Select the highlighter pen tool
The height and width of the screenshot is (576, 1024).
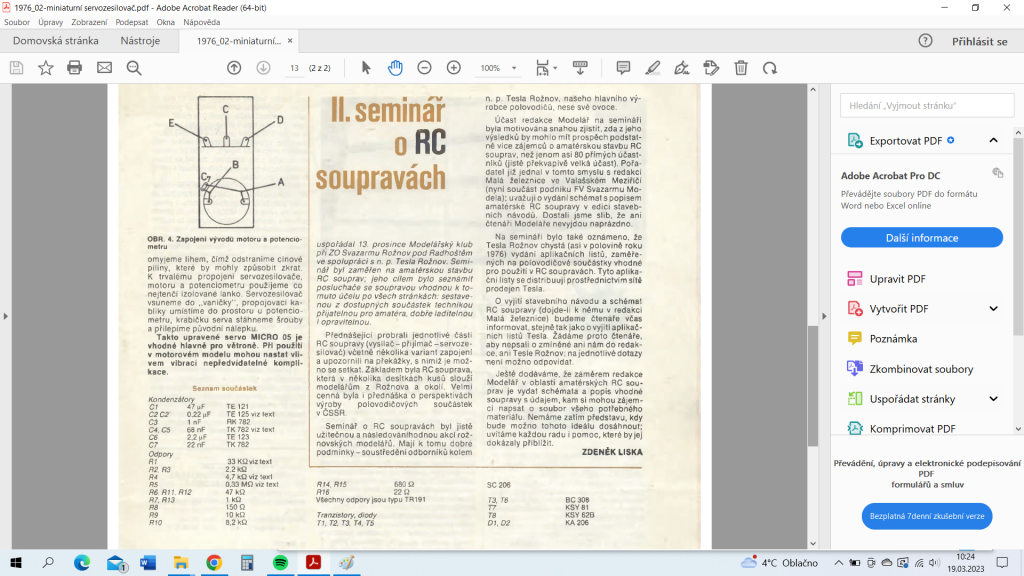tap(653, 68)
